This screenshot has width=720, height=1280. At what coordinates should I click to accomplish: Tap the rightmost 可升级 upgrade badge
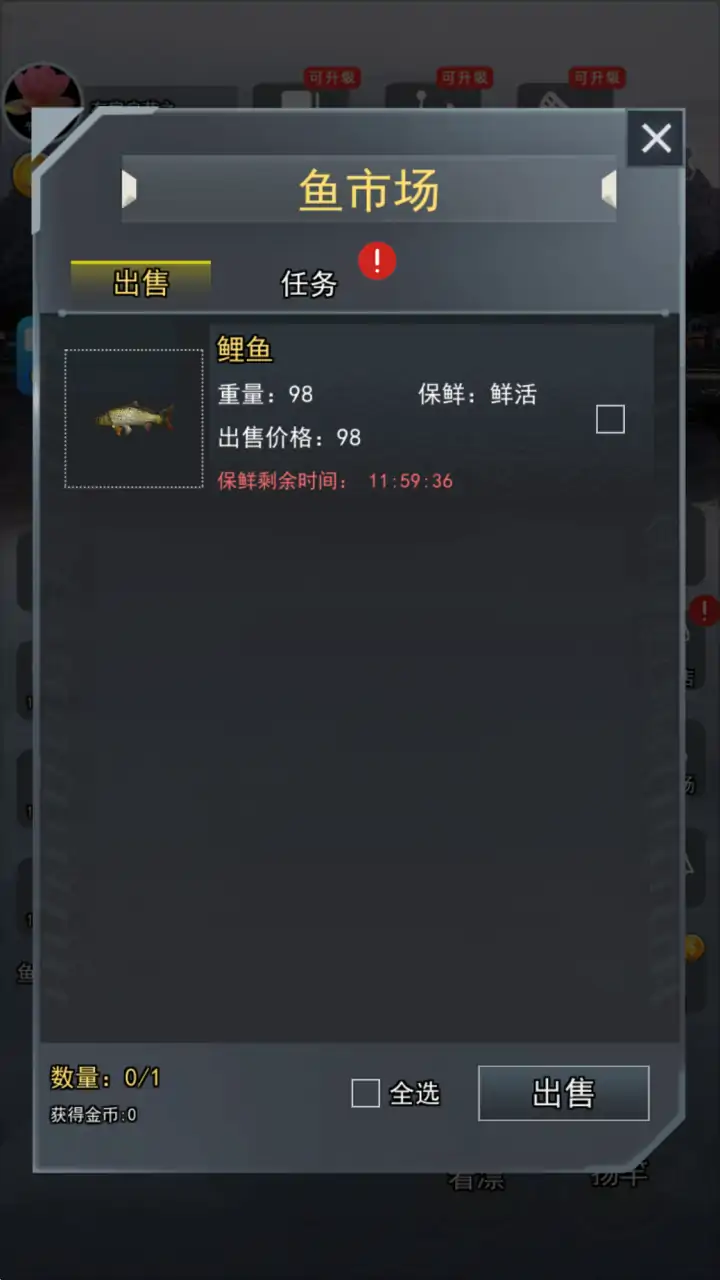[597, 78]
